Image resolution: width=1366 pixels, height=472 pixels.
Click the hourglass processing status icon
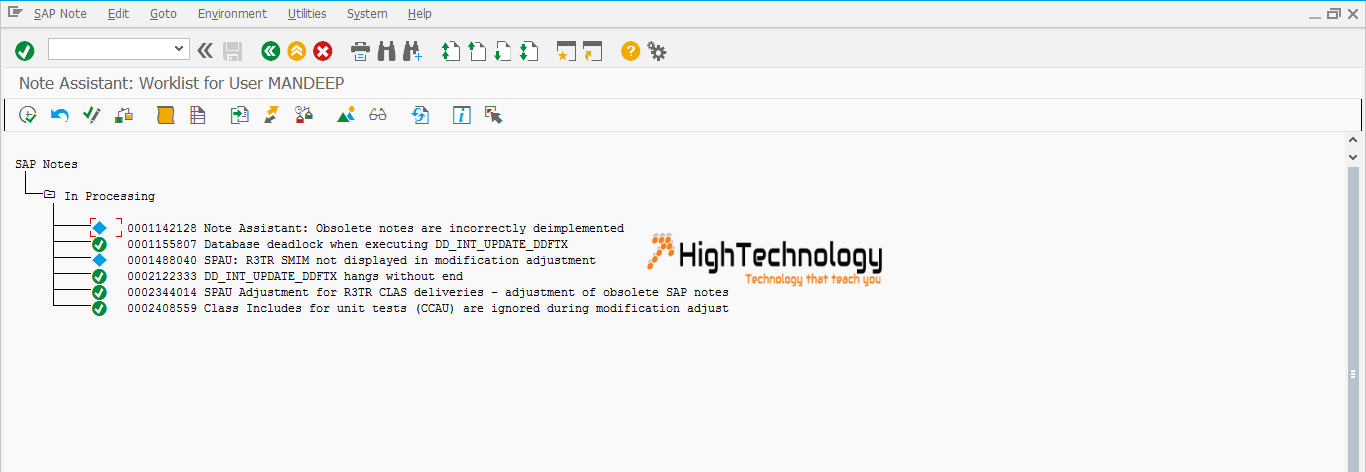304,115
